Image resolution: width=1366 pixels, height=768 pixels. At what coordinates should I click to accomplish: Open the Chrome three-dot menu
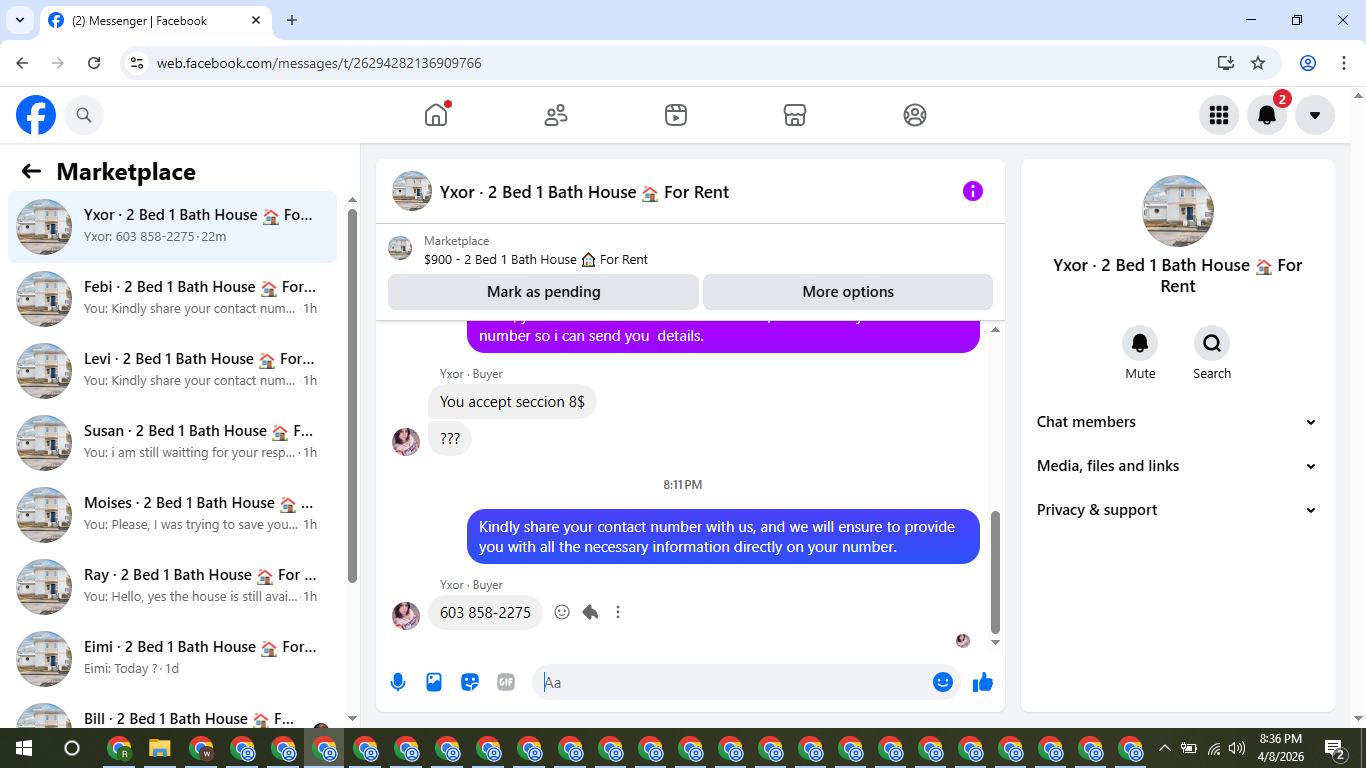[1342, 63]
